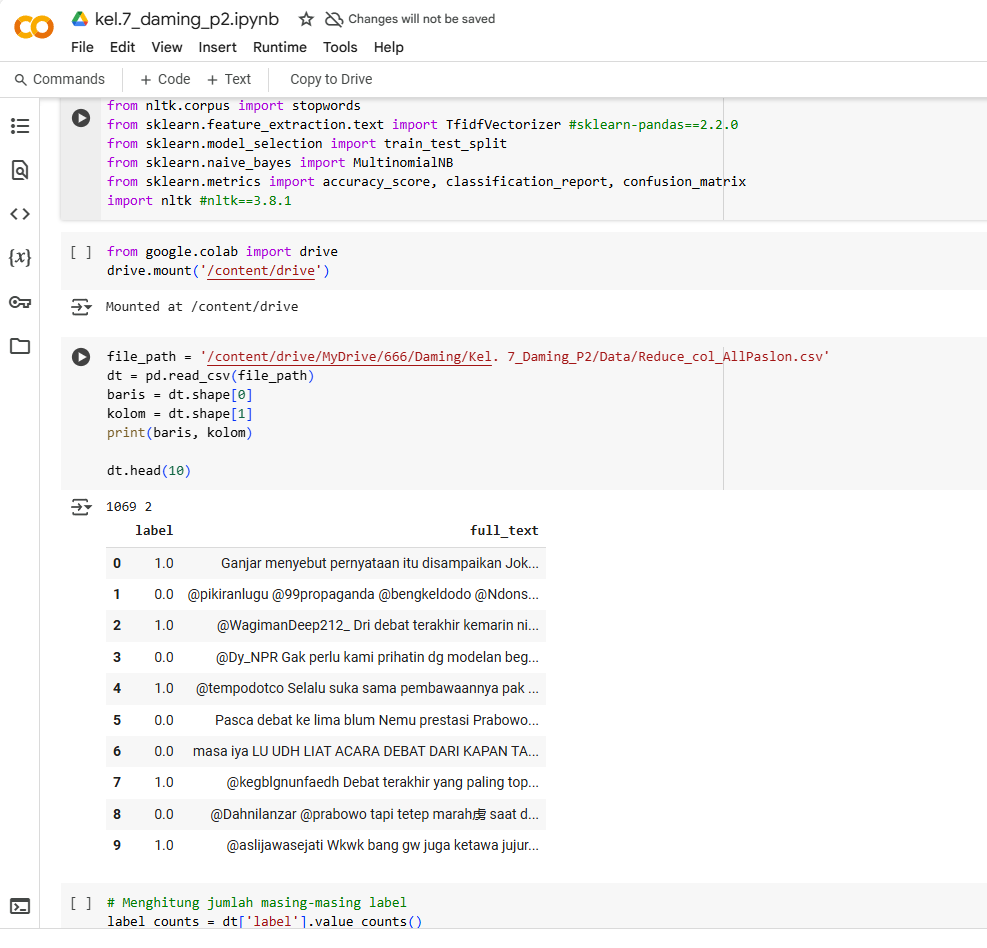This screenshot has width=987, height=948.
Task: Open the File menu
Action: (x=81, y=46)
